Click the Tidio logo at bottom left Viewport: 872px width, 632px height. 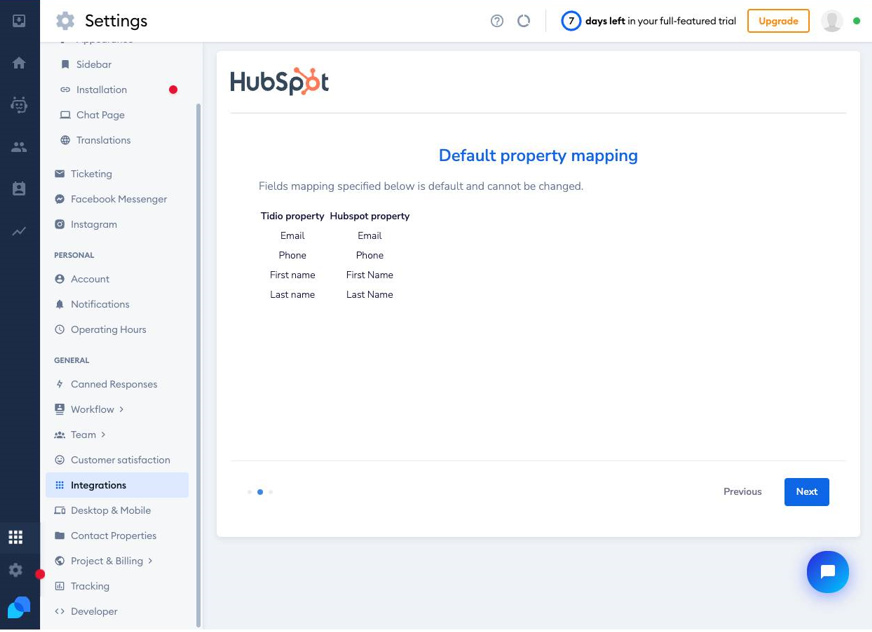point(19,607)
